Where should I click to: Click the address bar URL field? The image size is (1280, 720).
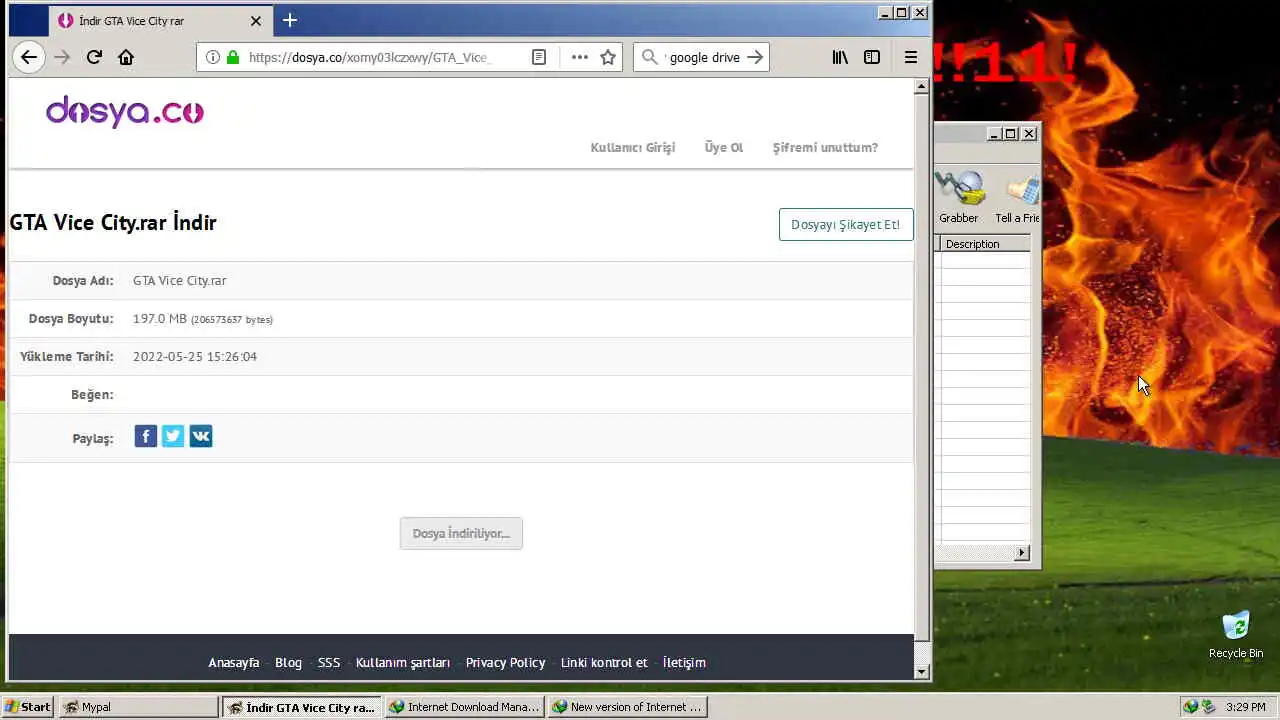click(x=370, y=57)
